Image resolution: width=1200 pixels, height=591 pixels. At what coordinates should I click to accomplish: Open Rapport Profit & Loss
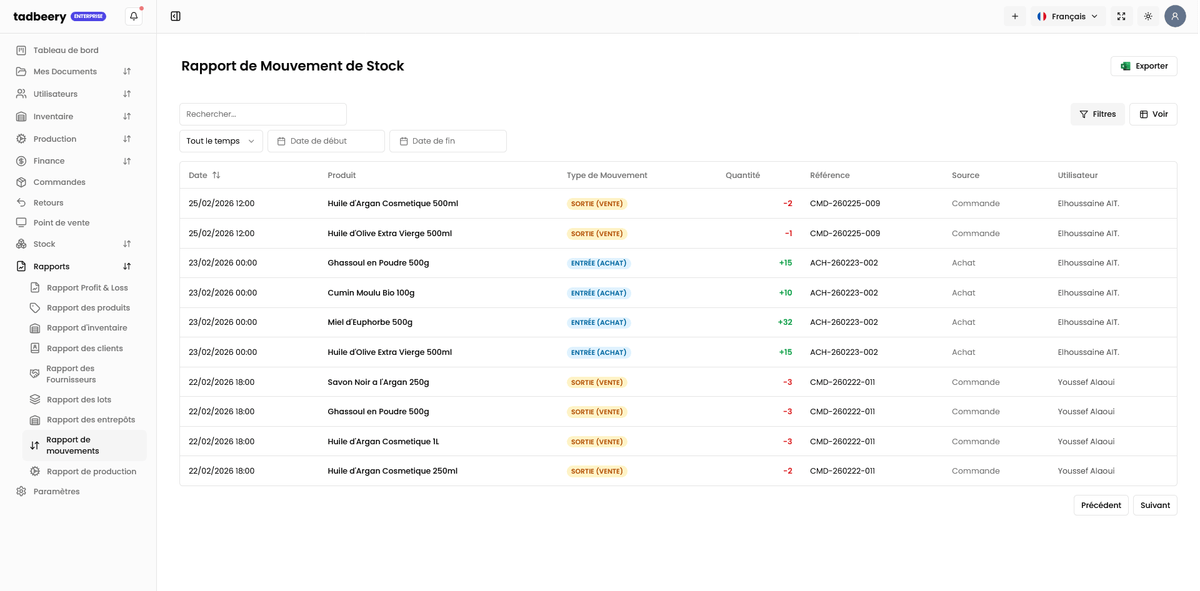(x=87, y=288)
